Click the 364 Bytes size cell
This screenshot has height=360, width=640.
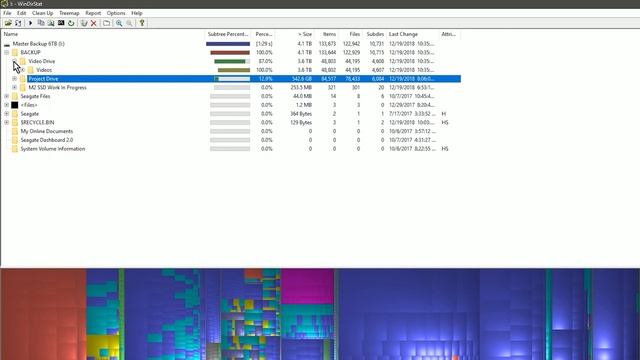(301, 114)
